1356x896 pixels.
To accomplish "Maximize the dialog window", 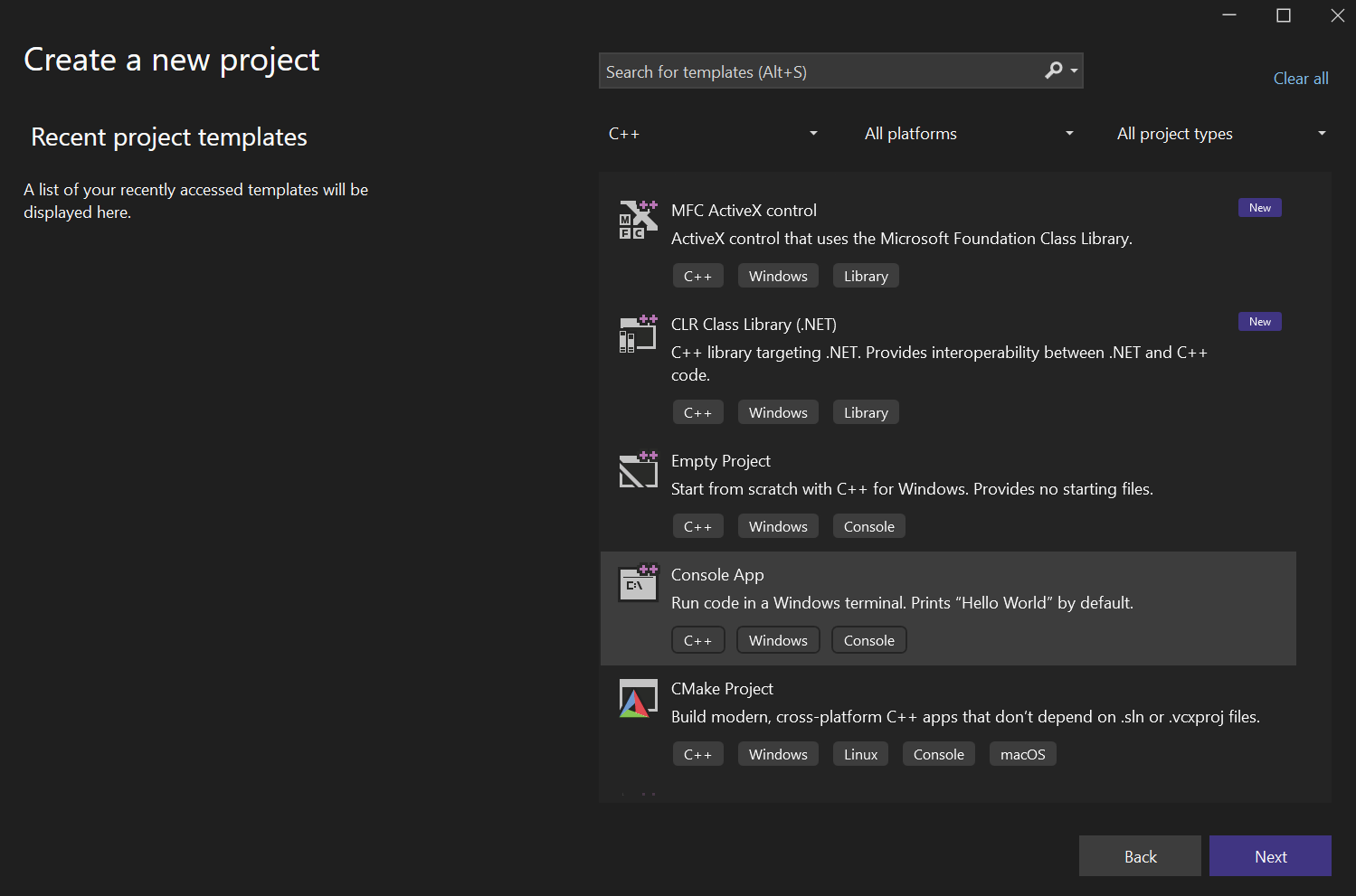I will point(1283,15).
